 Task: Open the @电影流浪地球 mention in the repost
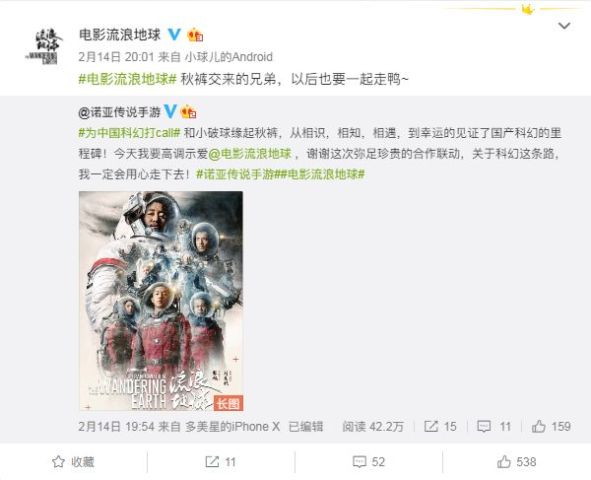(250, 154)
